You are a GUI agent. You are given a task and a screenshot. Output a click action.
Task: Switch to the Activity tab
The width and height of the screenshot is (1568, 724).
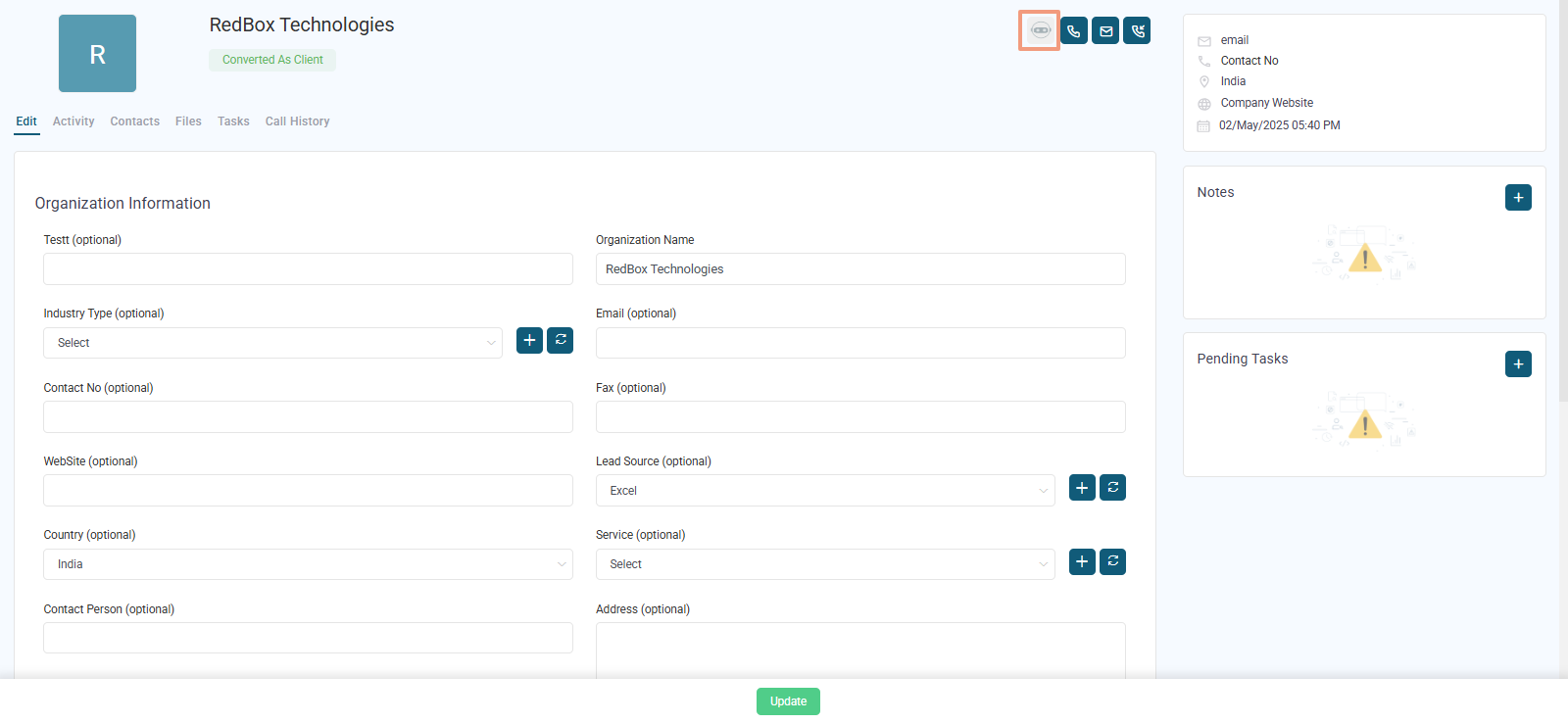pyautogui.click(x=73, y=121)
